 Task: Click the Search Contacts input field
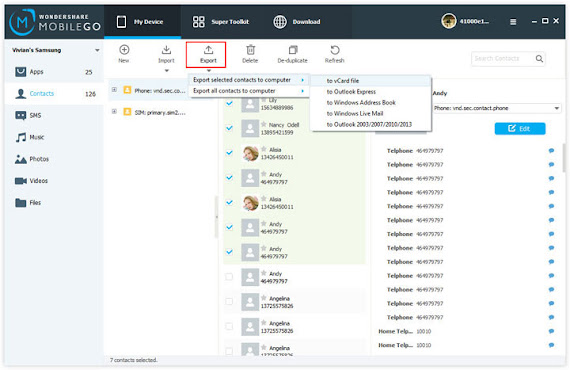pyautogui.click(x=502, y=59)
